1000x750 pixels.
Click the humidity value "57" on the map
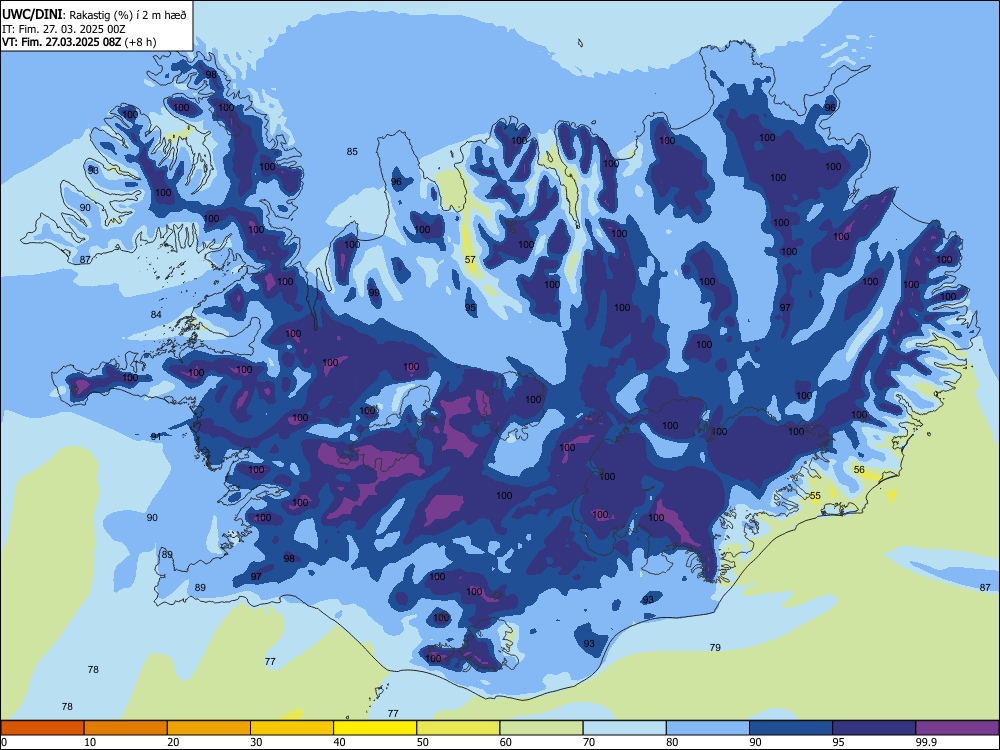click(x=470, y=260)
